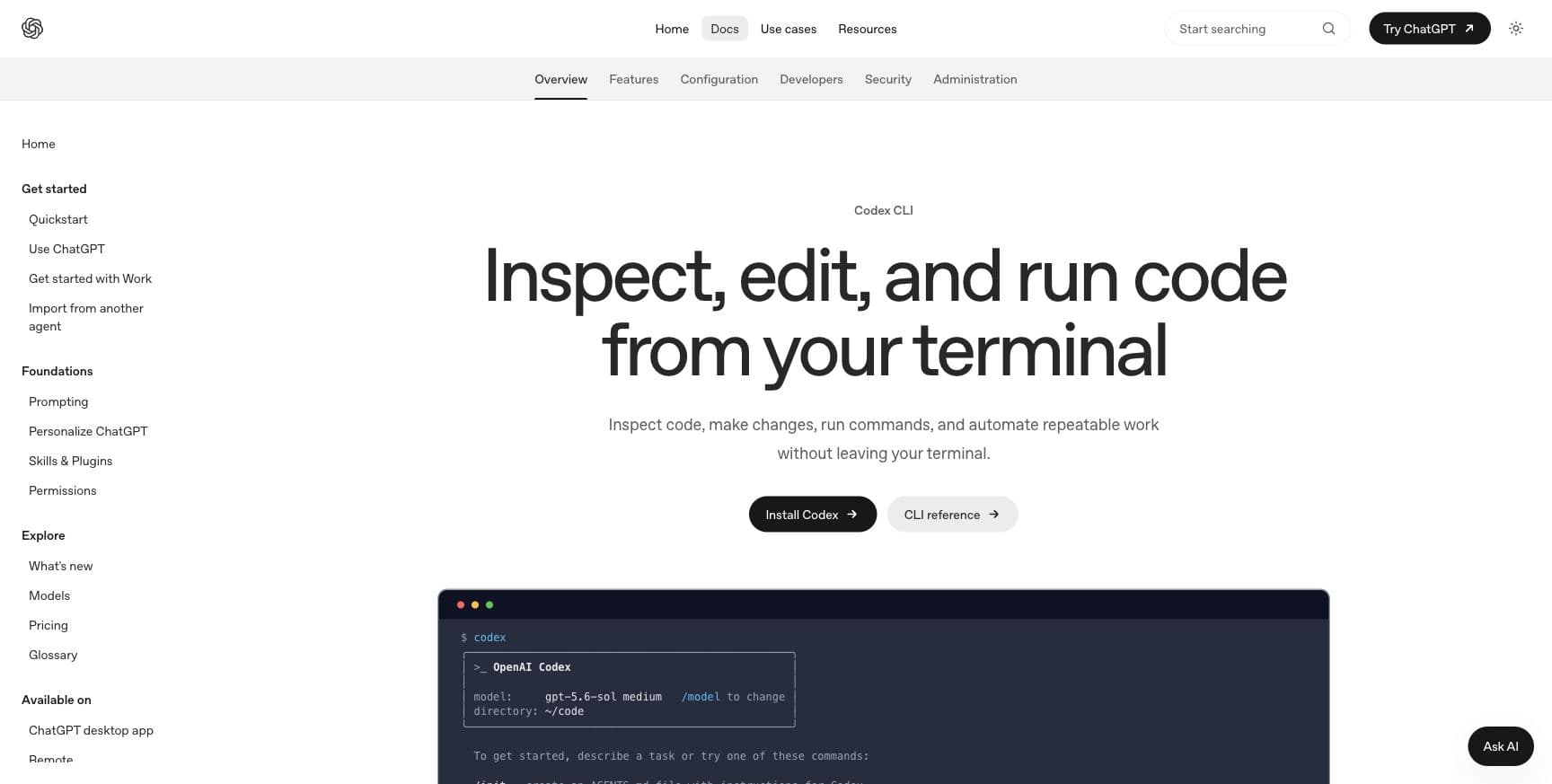Click the Install Codex button
Screen dimensions: 1552x784
[813, 515]
